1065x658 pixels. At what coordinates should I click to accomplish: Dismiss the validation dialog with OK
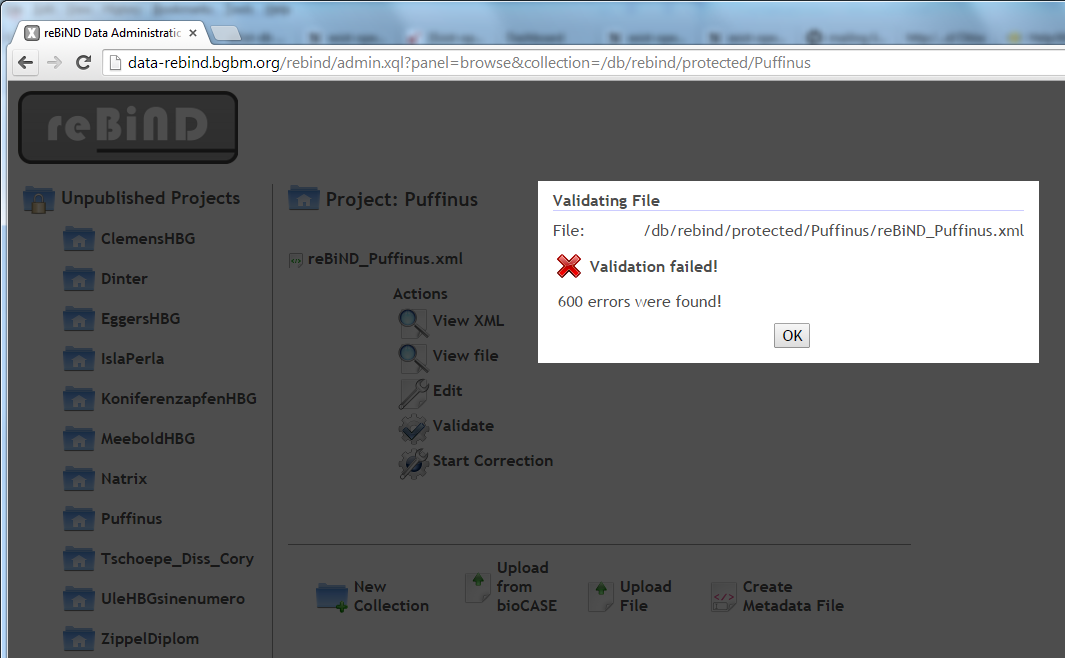coord(791,335)
